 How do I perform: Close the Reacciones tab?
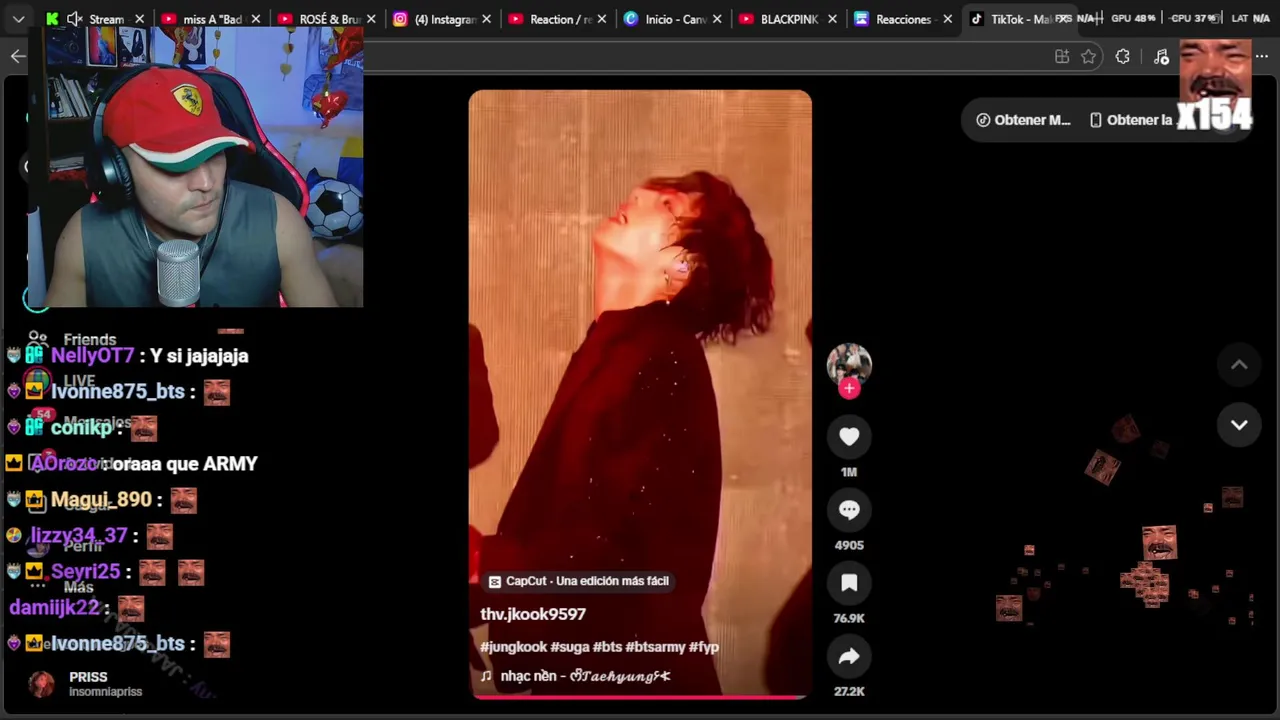(x=947, y=19)
